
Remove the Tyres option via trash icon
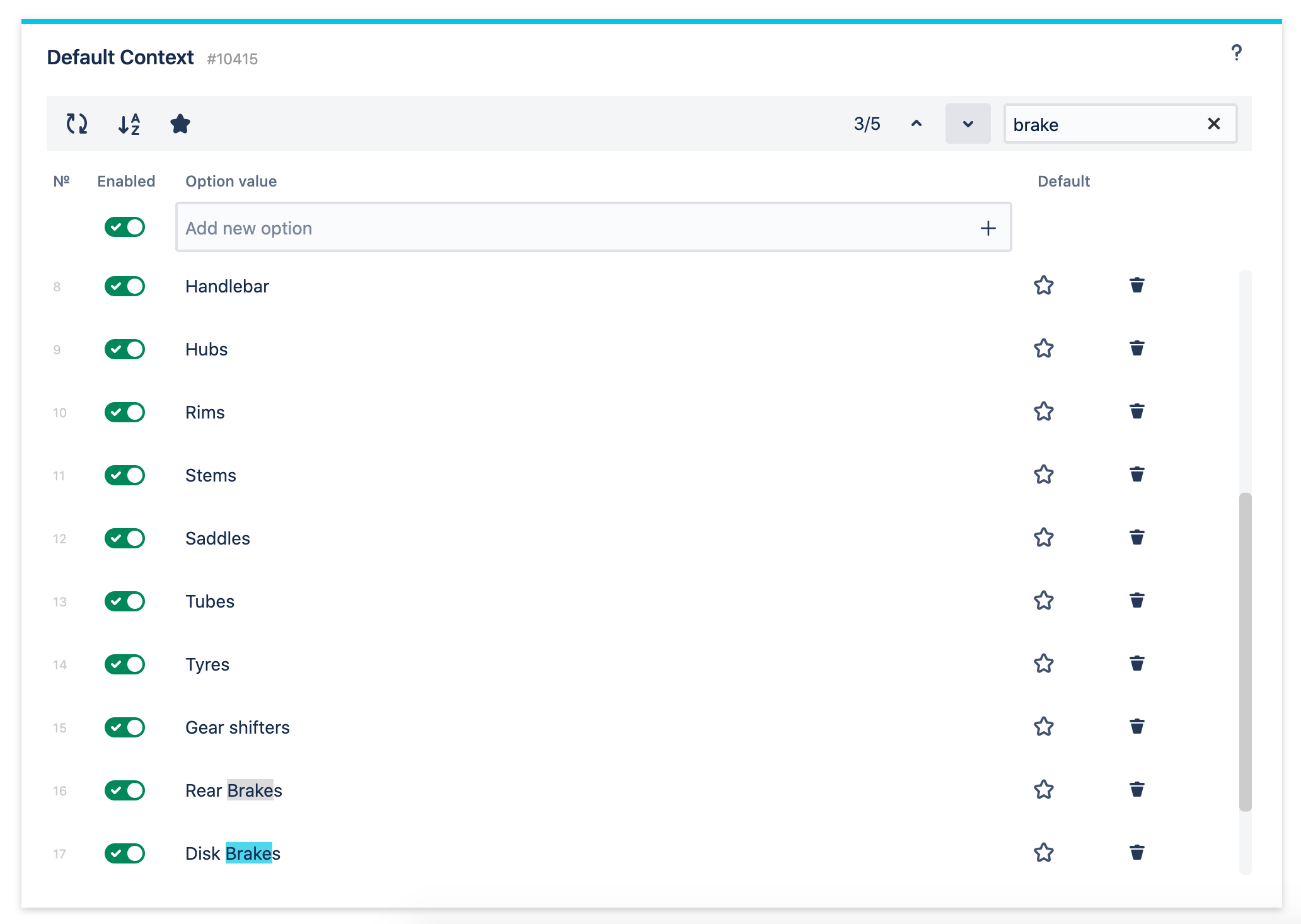[1136, 664]
